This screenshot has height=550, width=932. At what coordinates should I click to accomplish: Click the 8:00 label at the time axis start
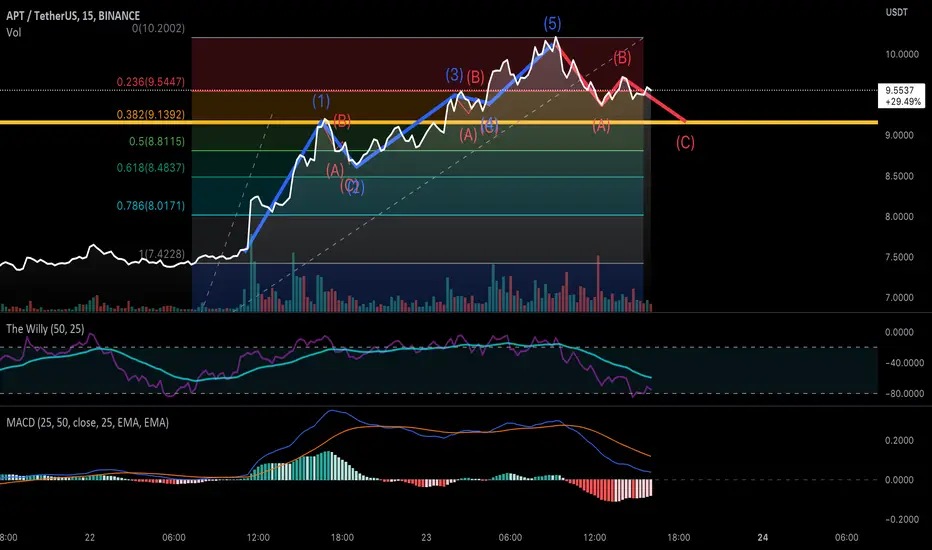[x=8, y=538]
